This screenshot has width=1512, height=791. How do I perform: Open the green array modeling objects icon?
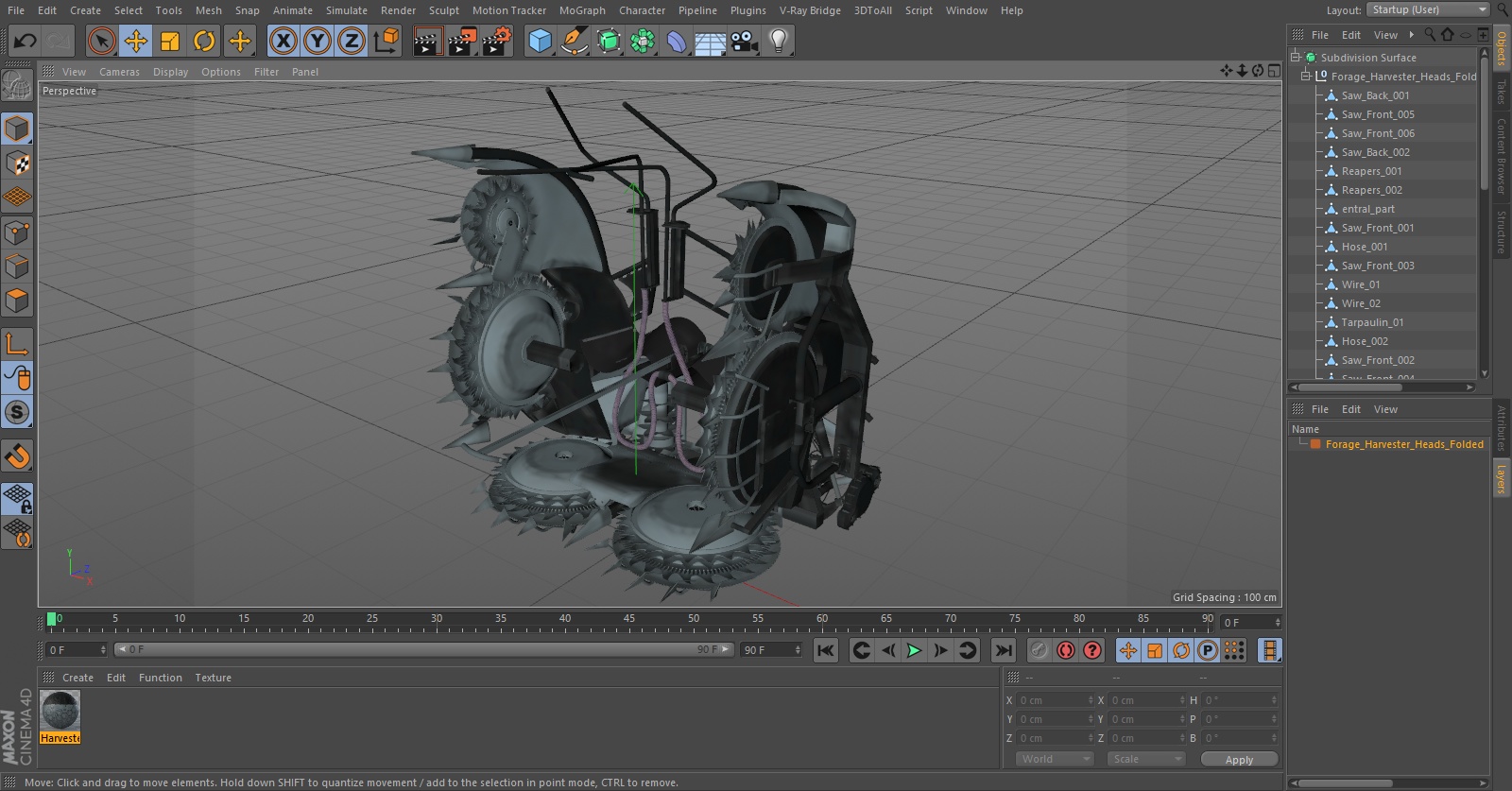point(643,41)
